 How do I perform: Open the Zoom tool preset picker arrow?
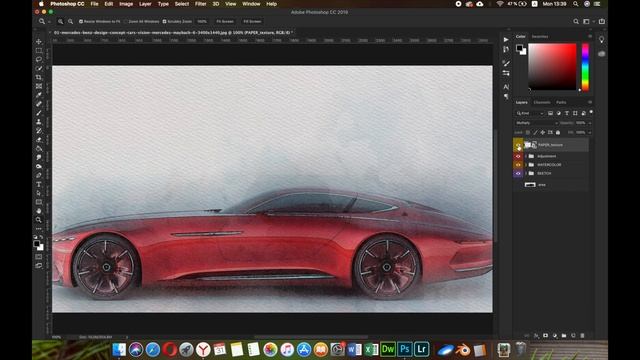[x=49, y=21]
